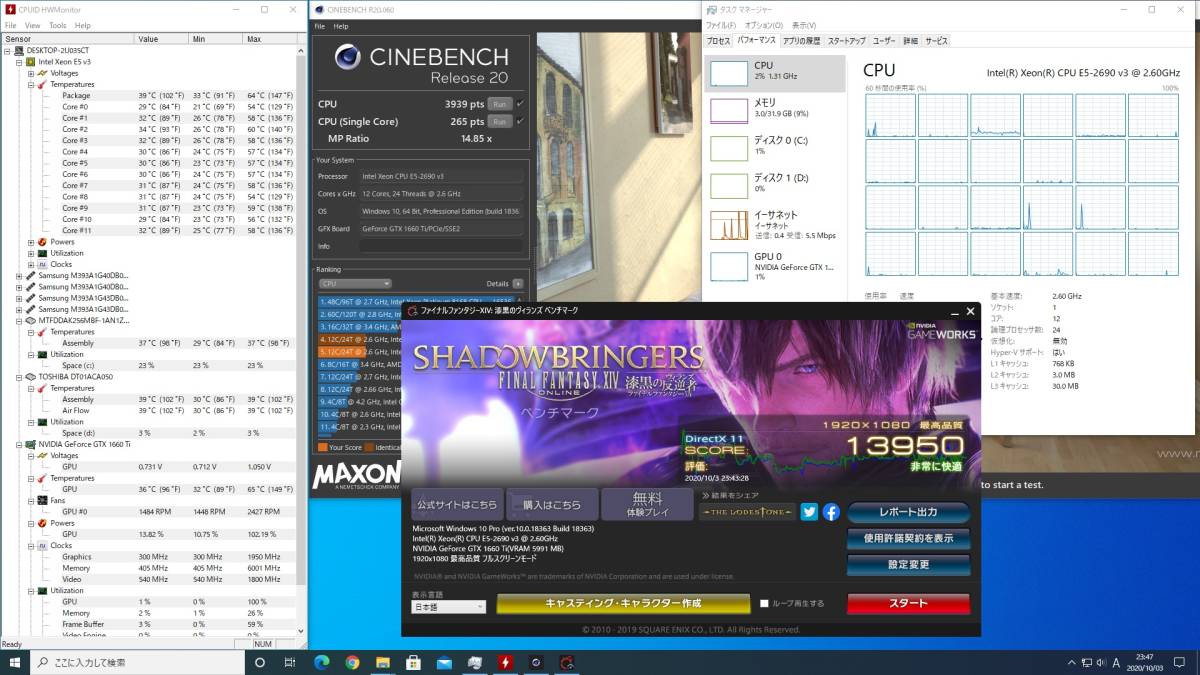Click the 無料体験プレイ button

(x=648, y=504)
